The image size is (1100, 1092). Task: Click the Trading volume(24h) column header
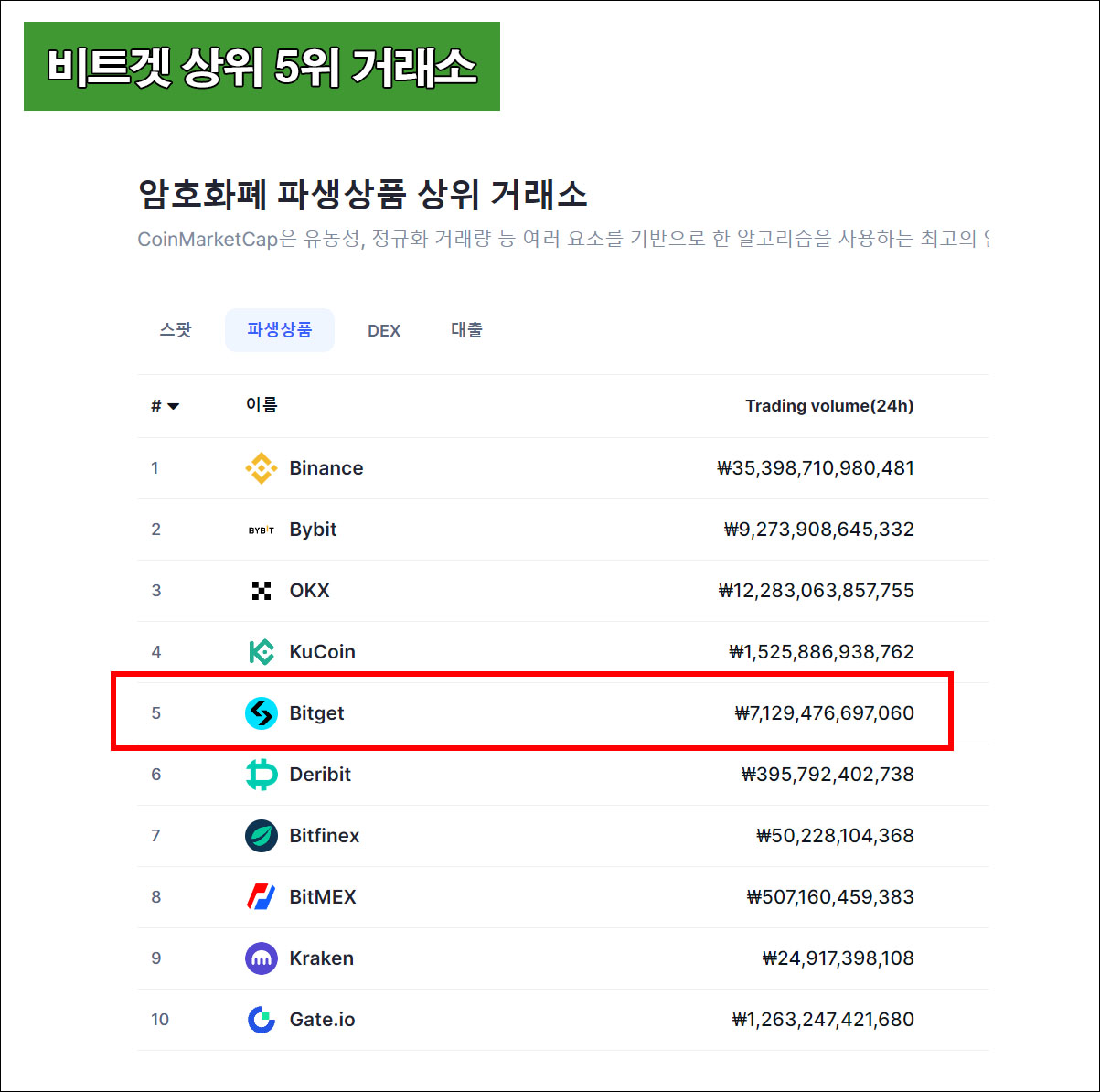click(x=829, y=406)
